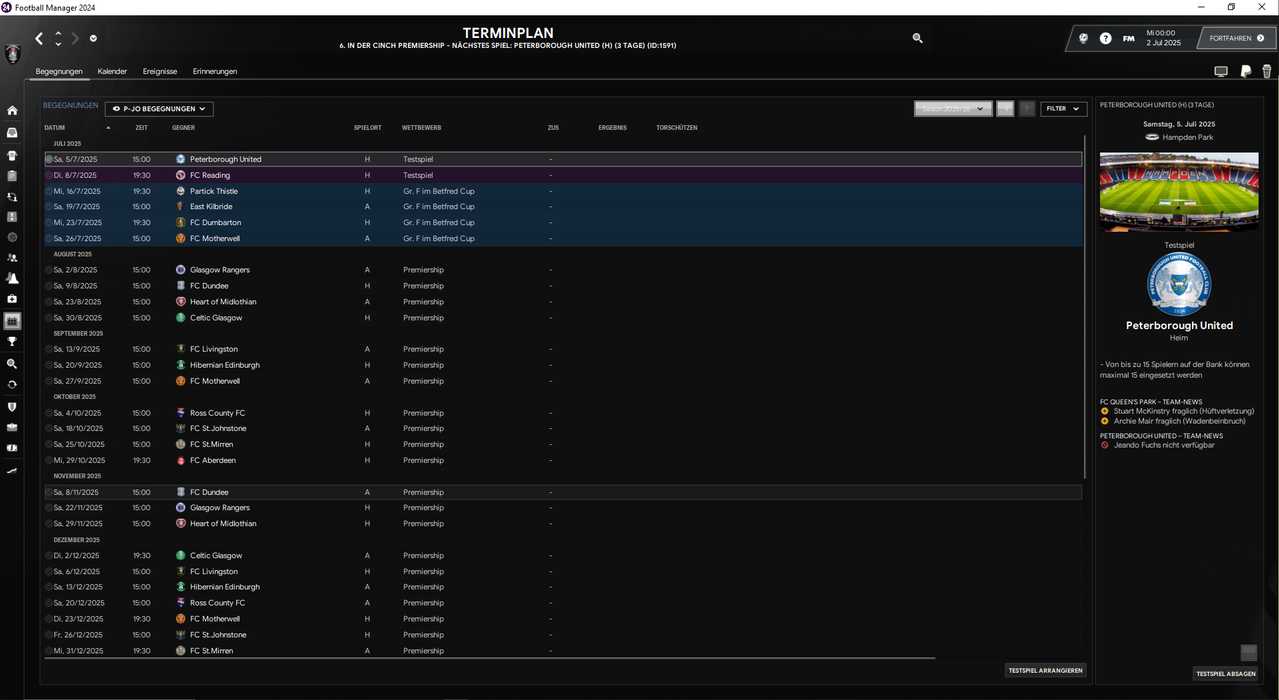Switch to the Erinnerungen tab
This screenshot has width=1279, height=700.
(x=215, y=72)
